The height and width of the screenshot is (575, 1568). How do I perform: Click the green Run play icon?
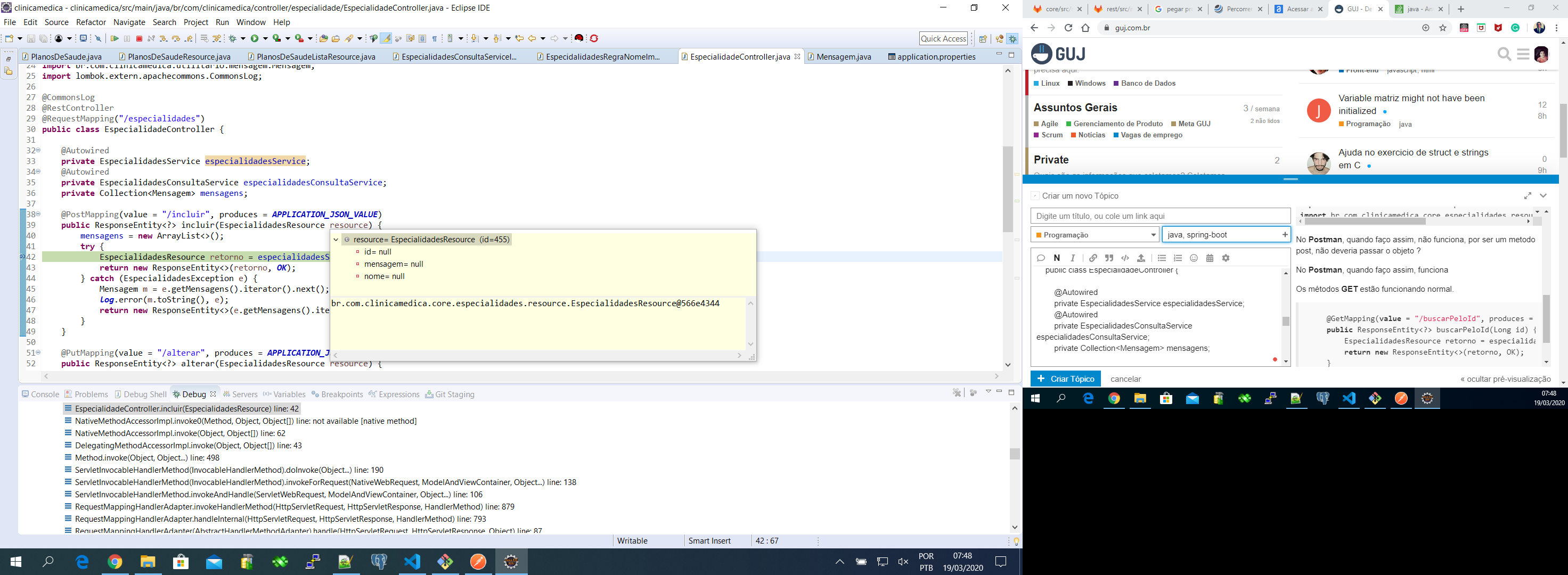pyautogui.click(x=255, y=38)
